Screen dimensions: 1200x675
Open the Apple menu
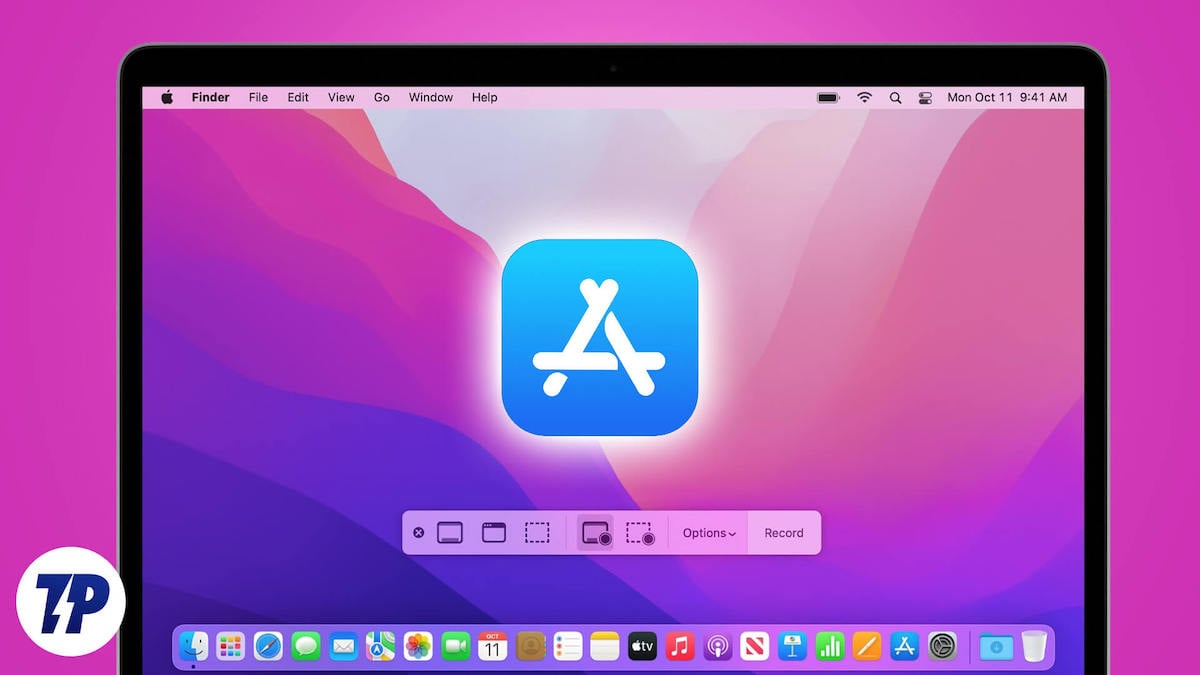pos(167,97)
